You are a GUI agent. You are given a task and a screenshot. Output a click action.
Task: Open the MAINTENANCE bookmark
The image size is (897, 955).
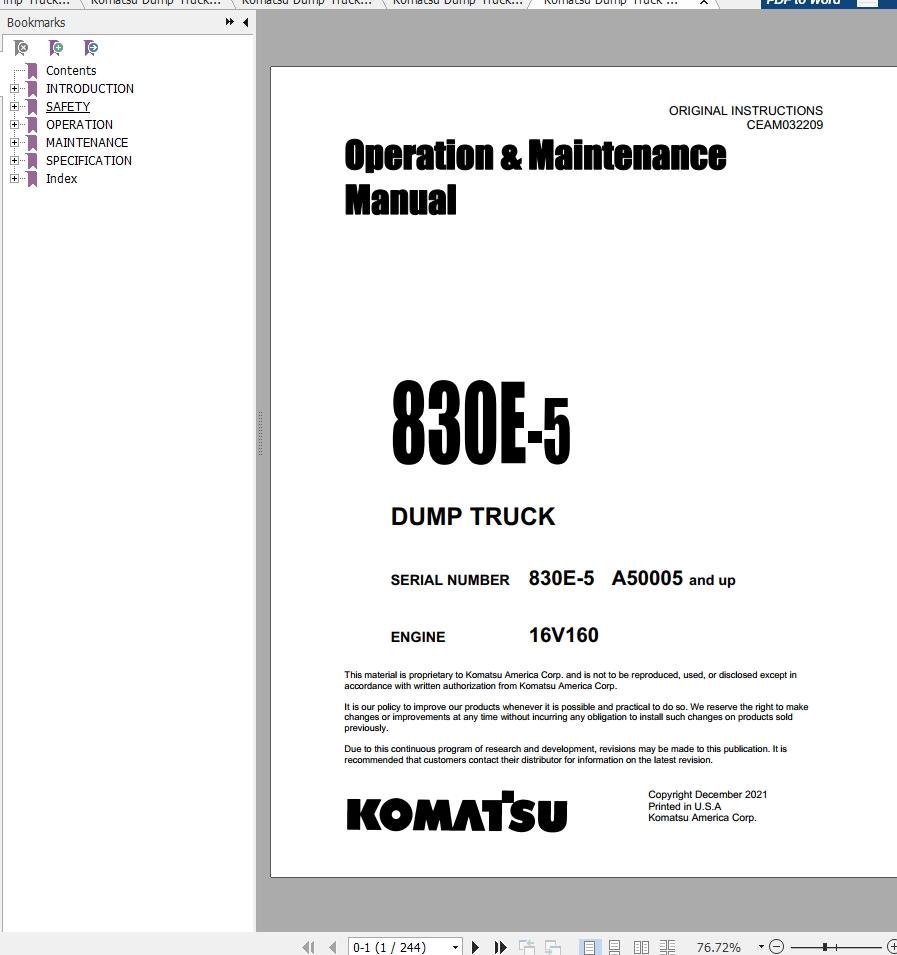coord(87,143)
